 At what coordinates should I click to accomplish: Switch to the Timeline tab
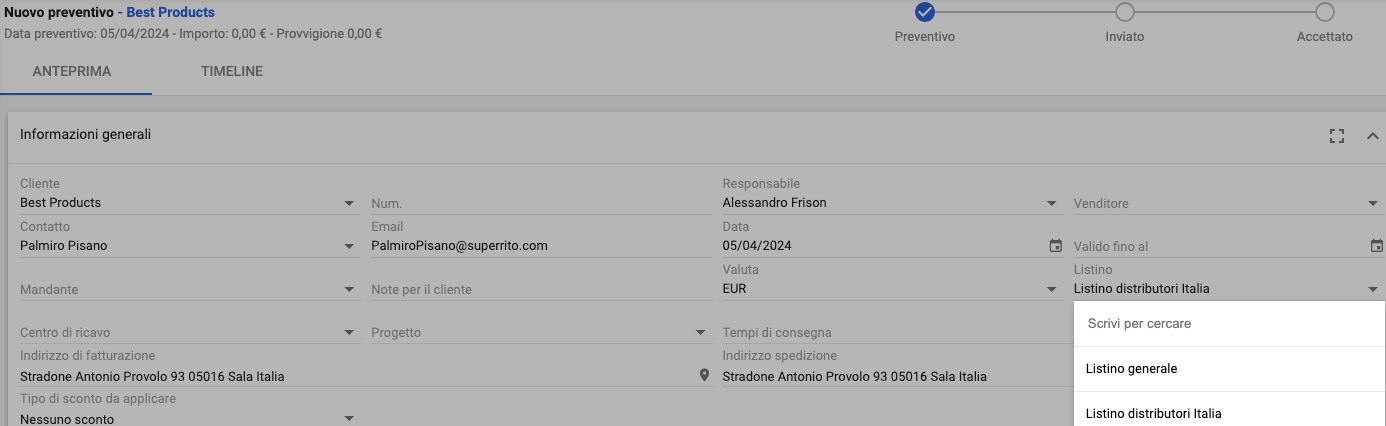(x=232, y=72)
